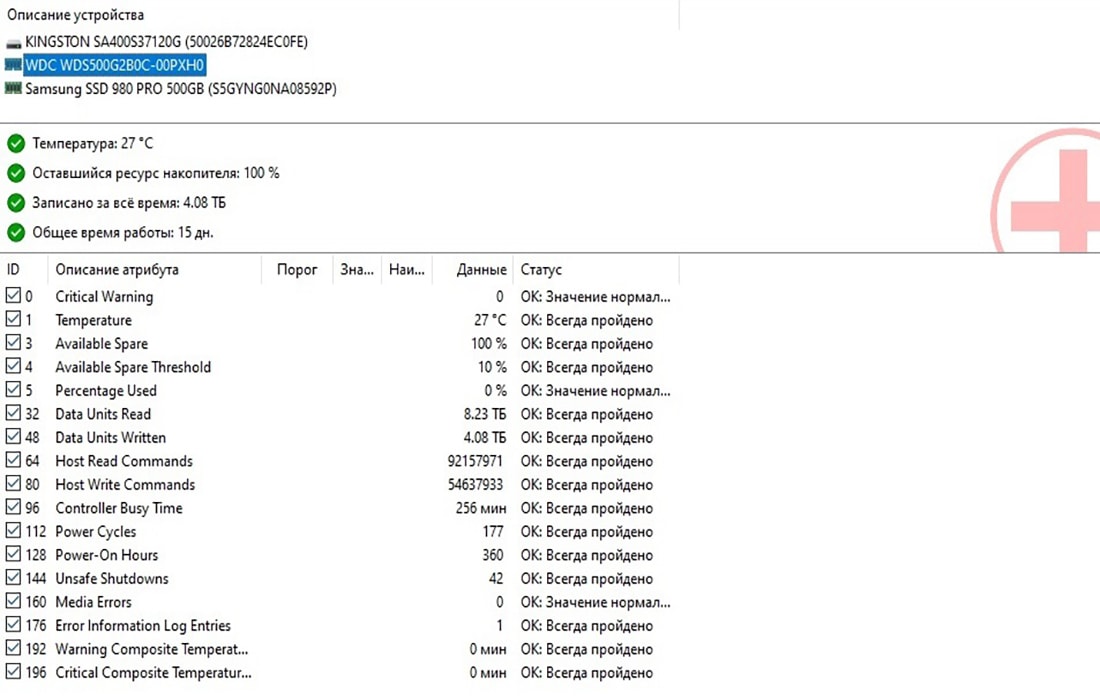The height and width of the screenshot is (700, 1100).
Task: Click the Данные column header
Action: click(x=481, y=270)
